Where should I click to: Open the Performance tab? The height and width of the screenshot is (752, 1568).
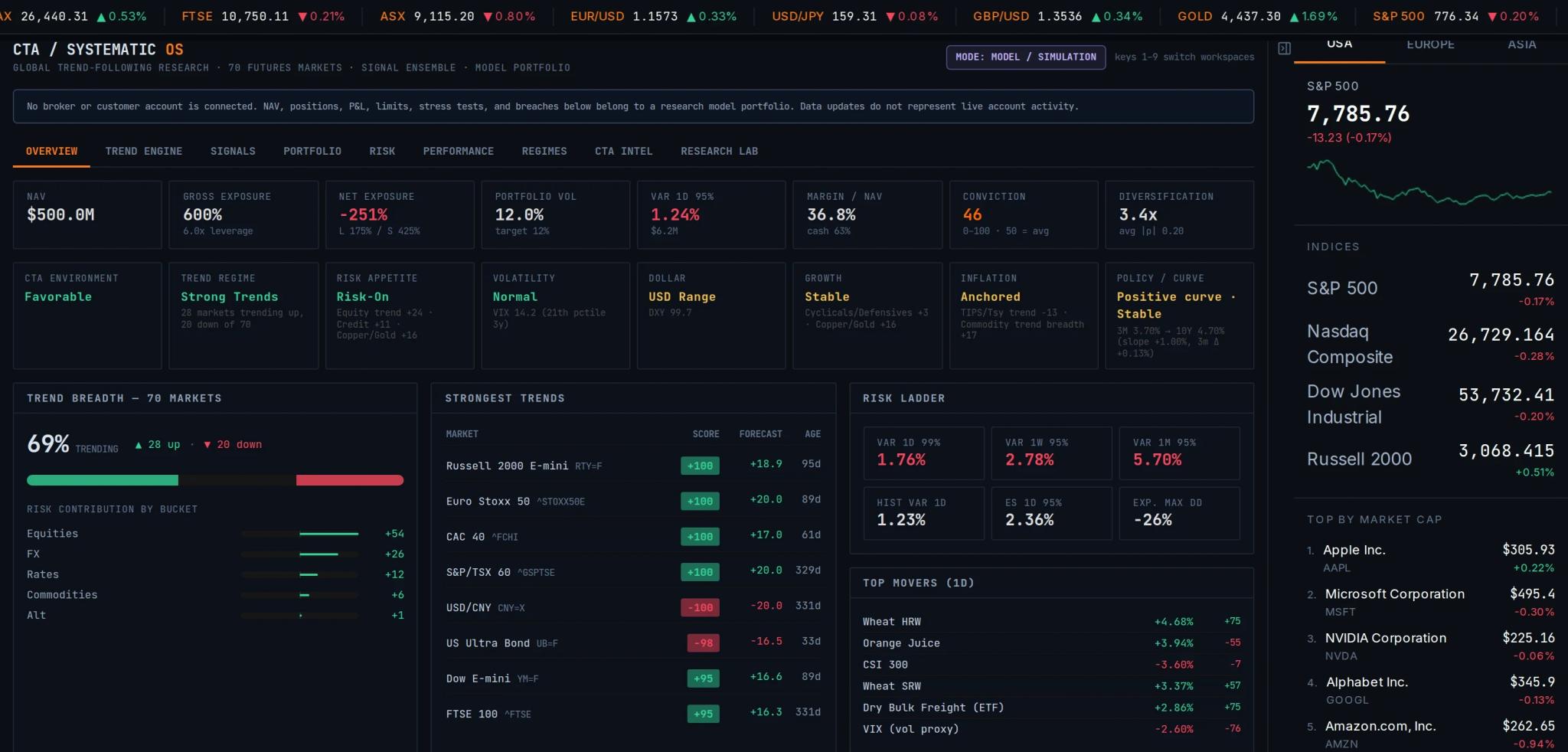point(458,151)
